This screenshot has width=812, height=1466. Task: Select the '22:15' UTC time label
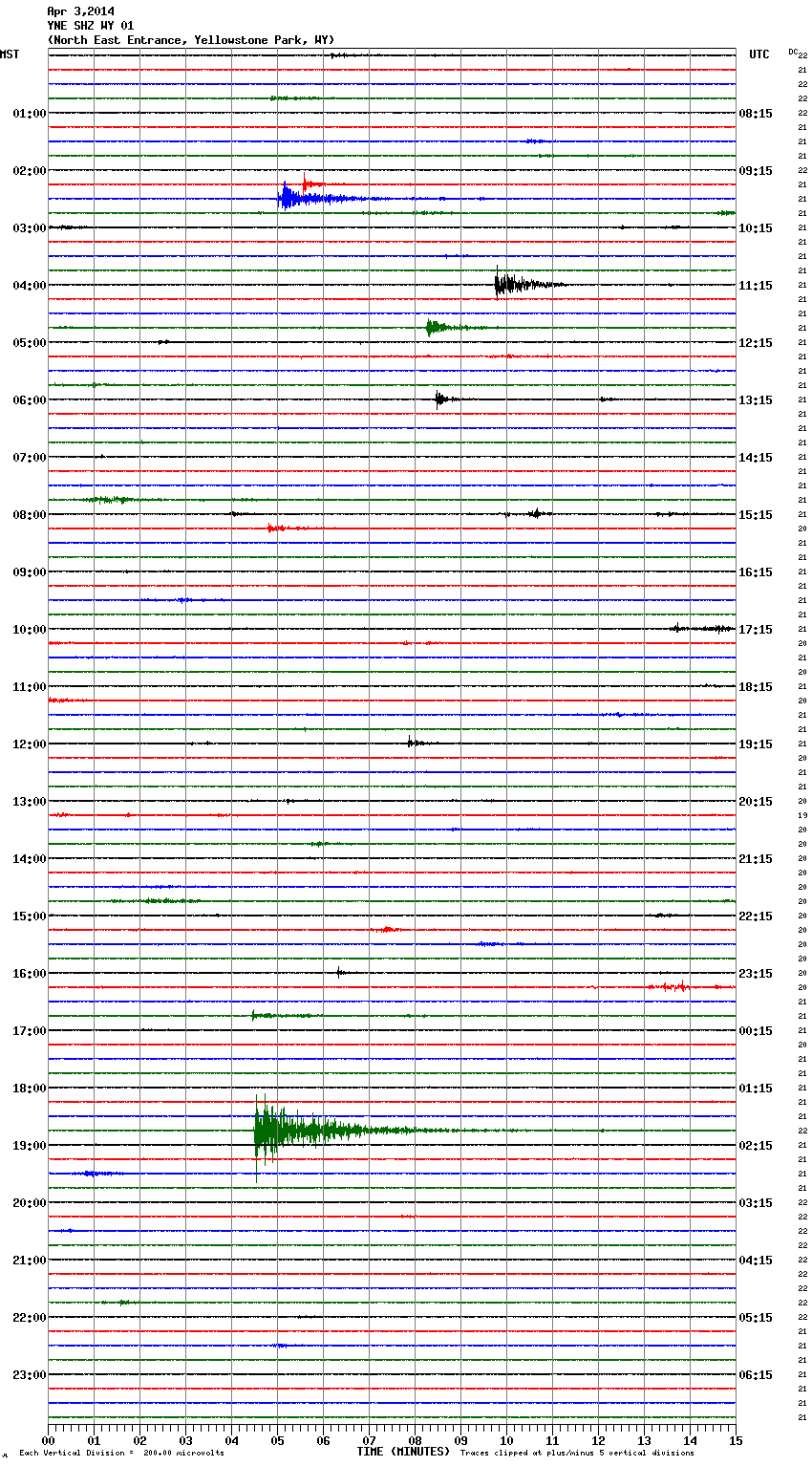coord(756,916)
